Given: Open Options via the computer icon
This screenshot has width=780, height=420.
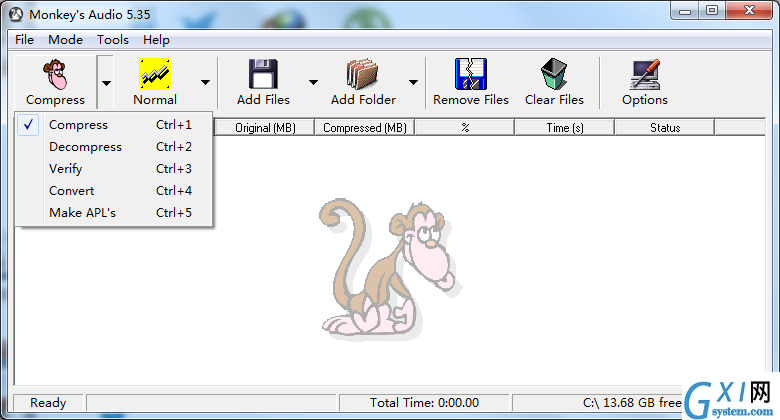Looking at the screenshot, I should pos(645,74).
